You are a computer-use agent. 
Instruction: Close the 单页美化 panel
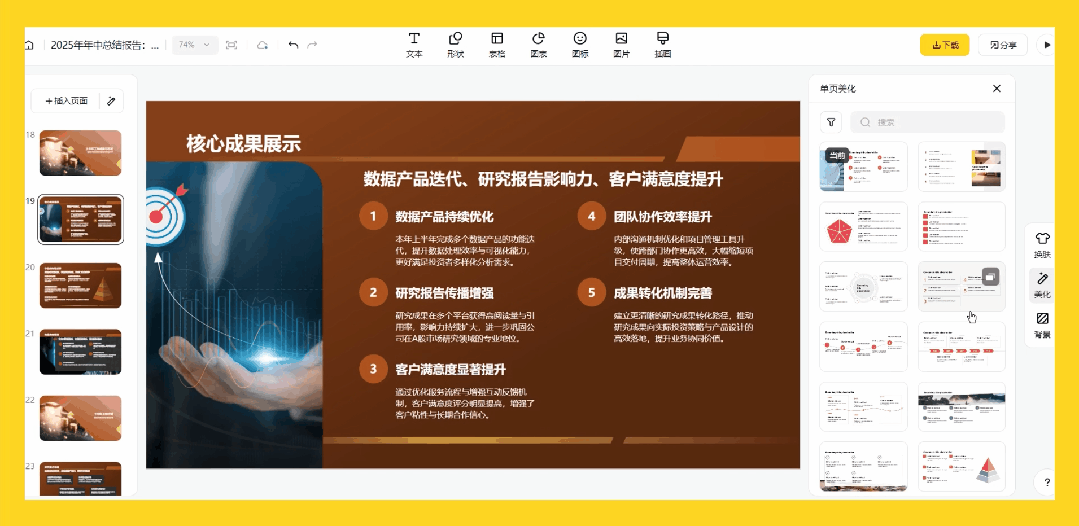point(996,89)
